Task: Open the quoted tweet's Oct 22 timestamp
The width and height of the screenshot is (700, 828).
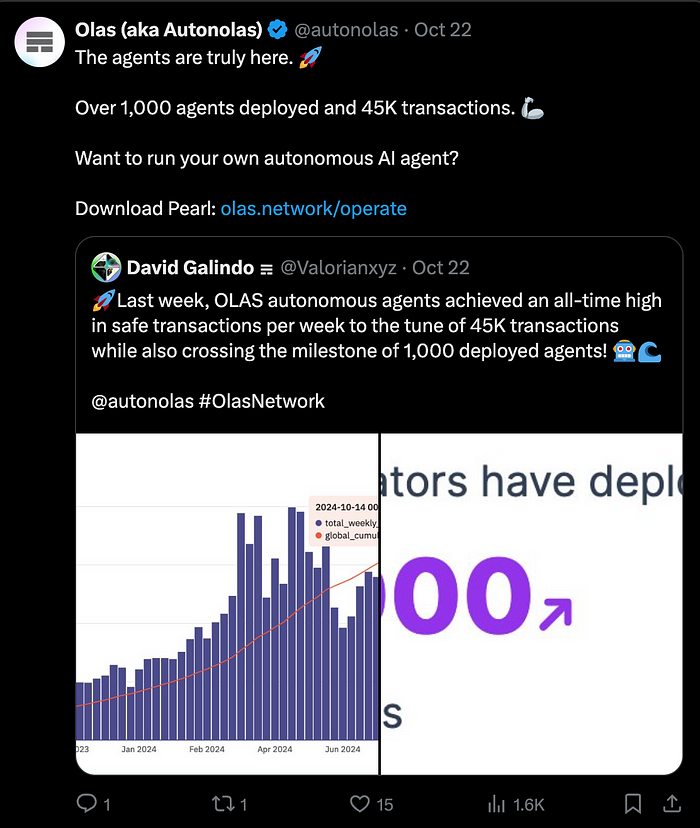Action: point(441,267)
